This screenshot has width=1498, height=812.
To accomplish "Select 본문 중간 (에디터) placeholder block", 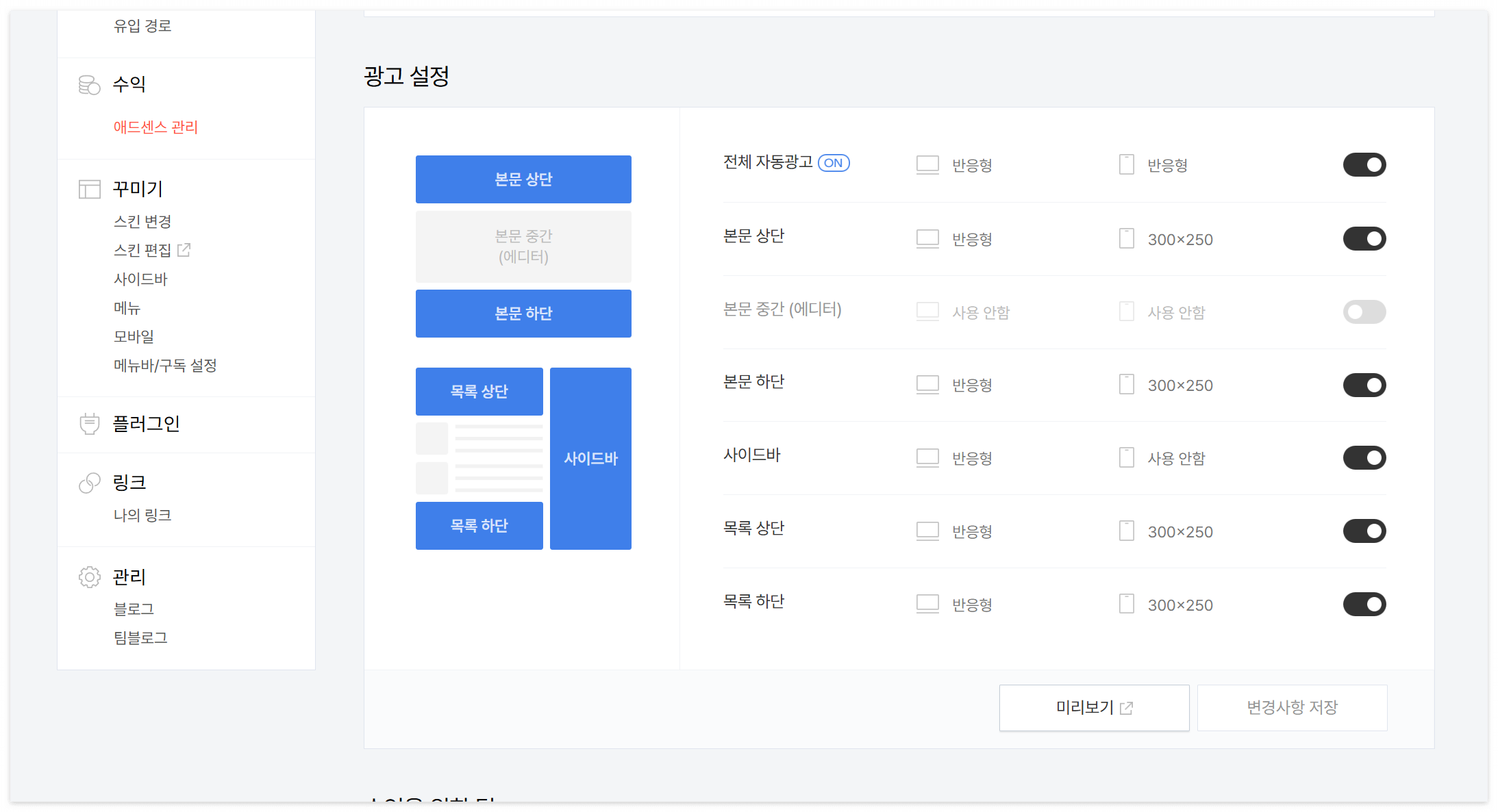I will coord(523,246).
